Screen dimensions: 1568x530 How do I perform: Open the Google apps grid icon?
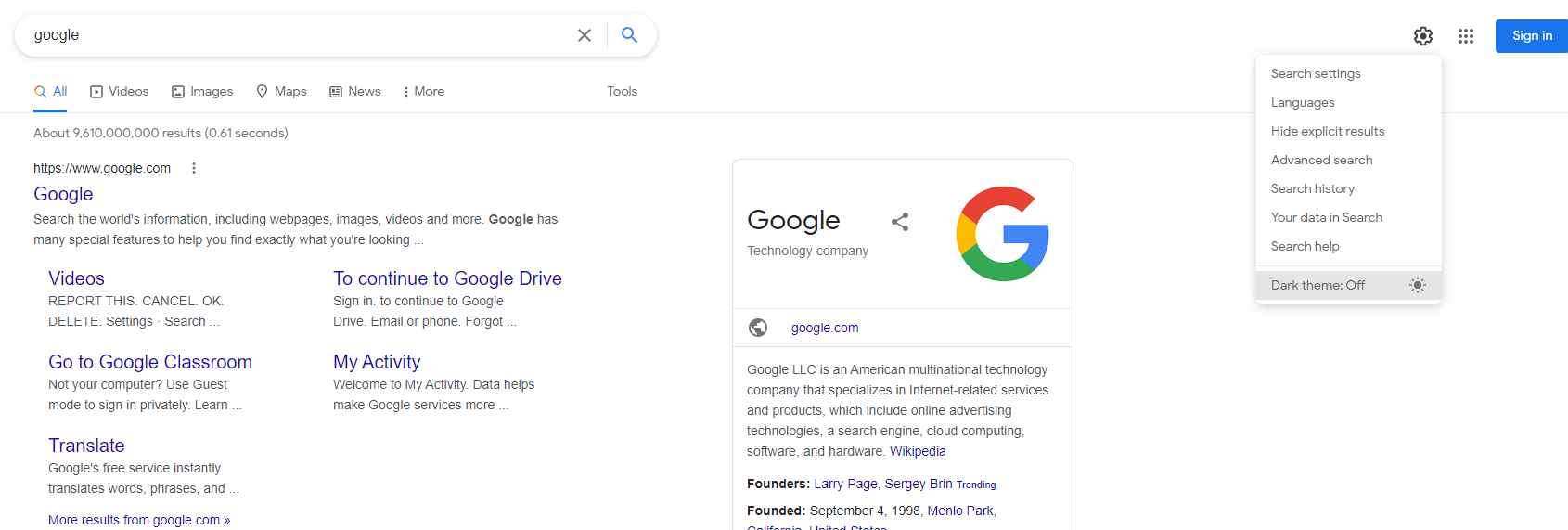click(x=1466, y=36)
